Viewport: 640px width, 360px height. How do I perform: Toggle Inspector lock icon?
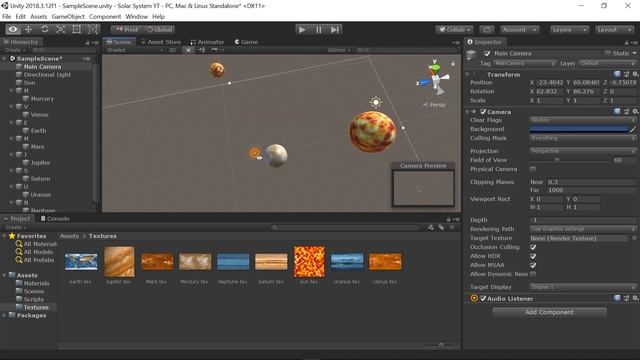click(x=627, y=42)
